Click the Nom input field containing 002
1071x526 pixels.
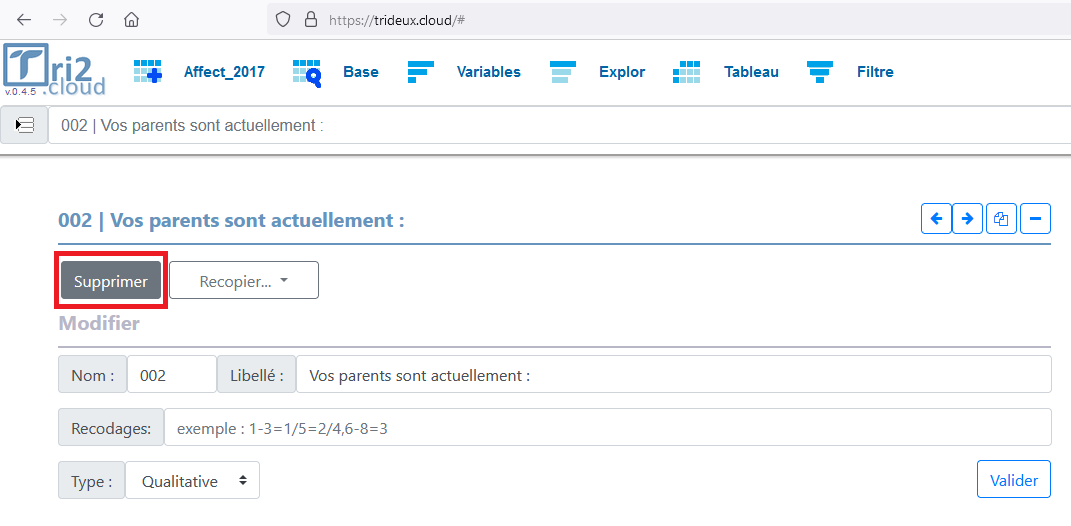(x=172, y=374)
